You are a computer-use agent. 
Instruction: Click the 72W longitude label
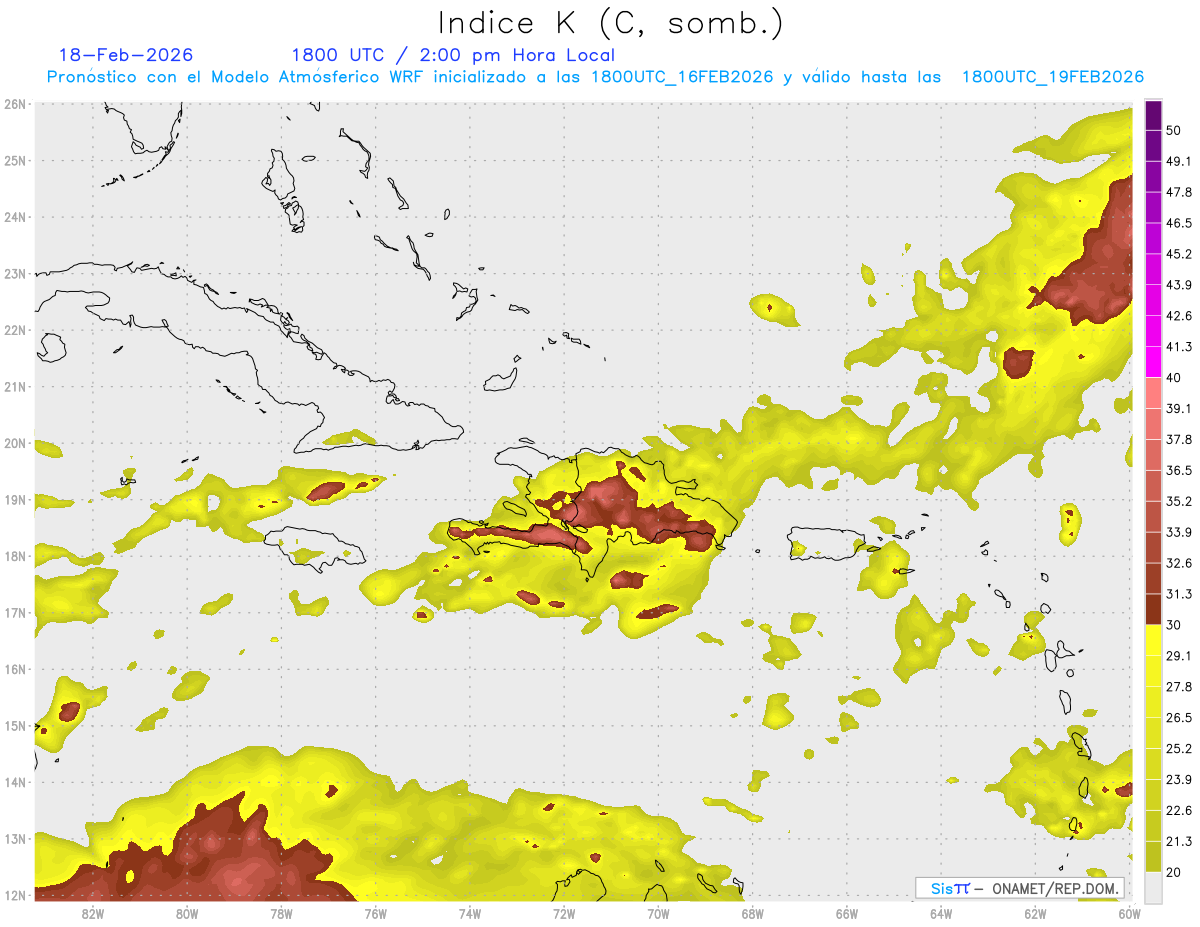564,913
